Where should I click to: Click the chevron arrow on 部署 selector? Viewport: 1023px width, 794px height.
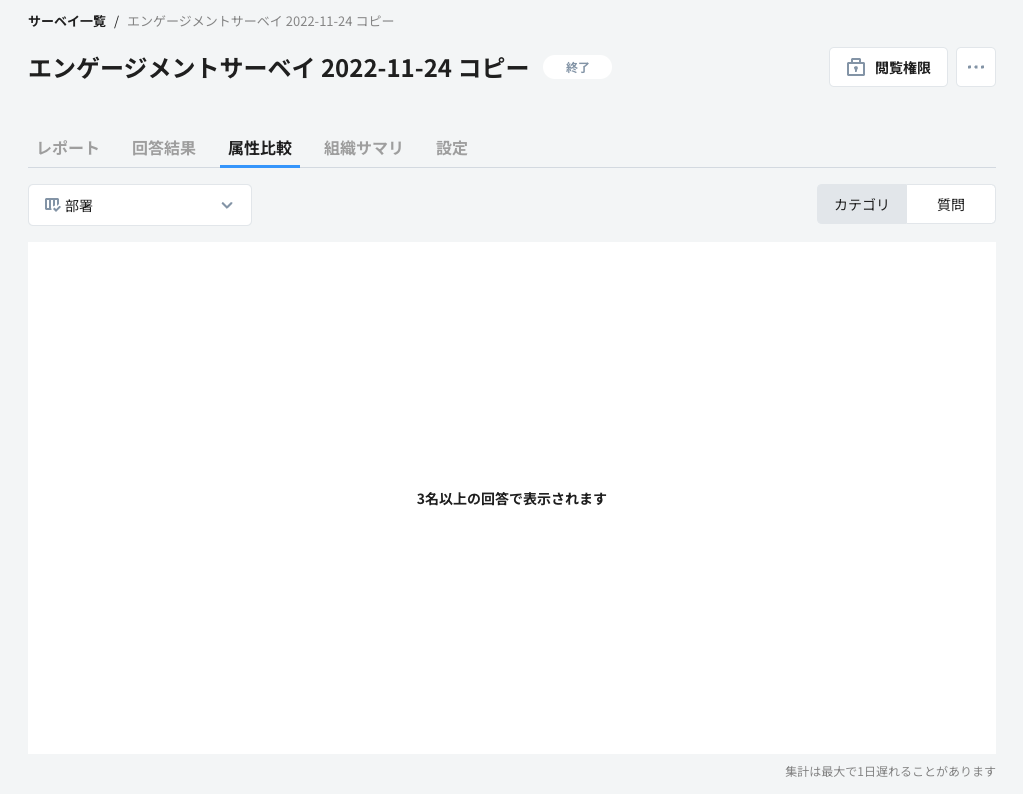227,205
